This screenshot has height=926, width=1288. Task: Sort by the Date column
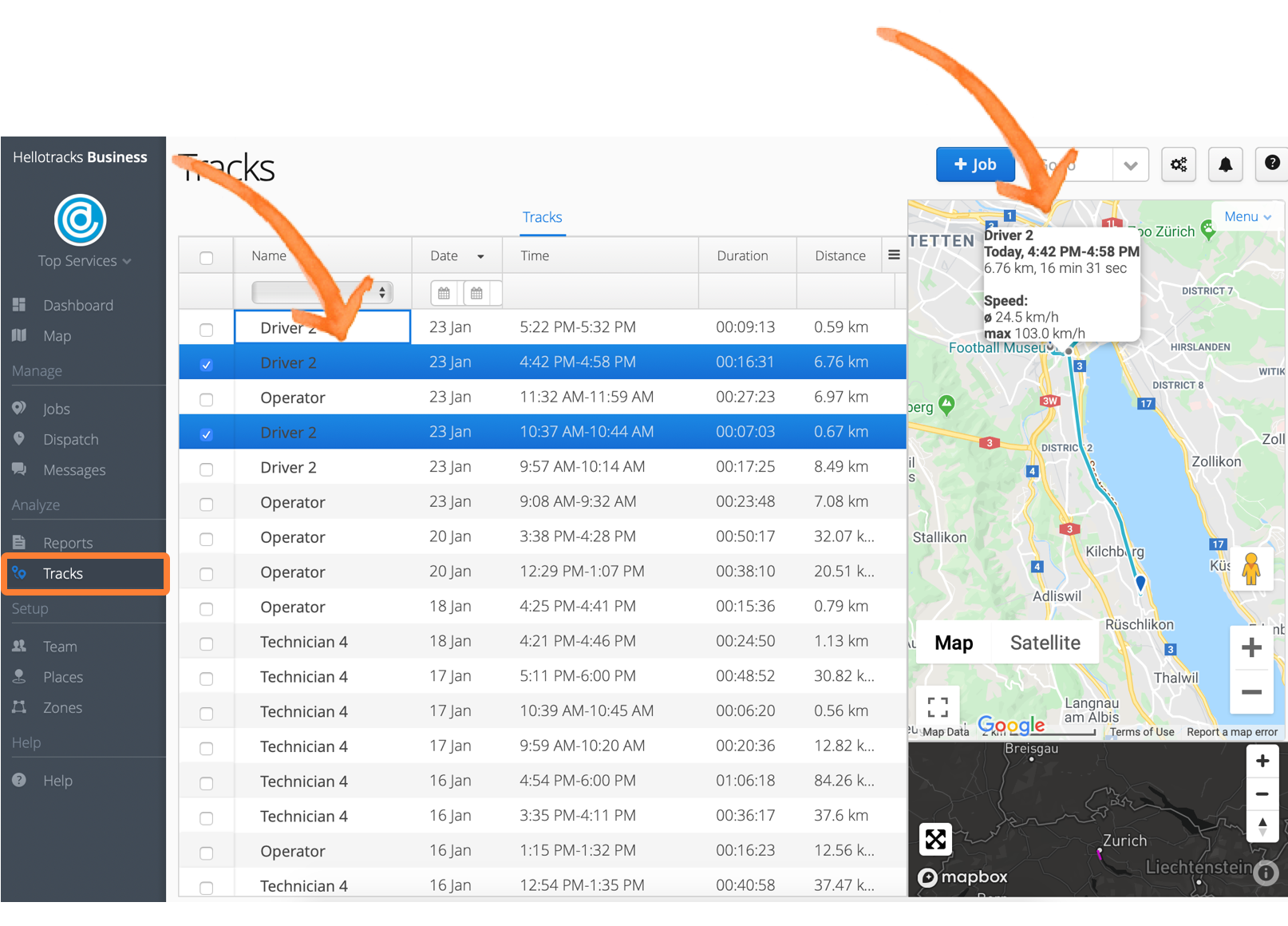click(456, 255)
